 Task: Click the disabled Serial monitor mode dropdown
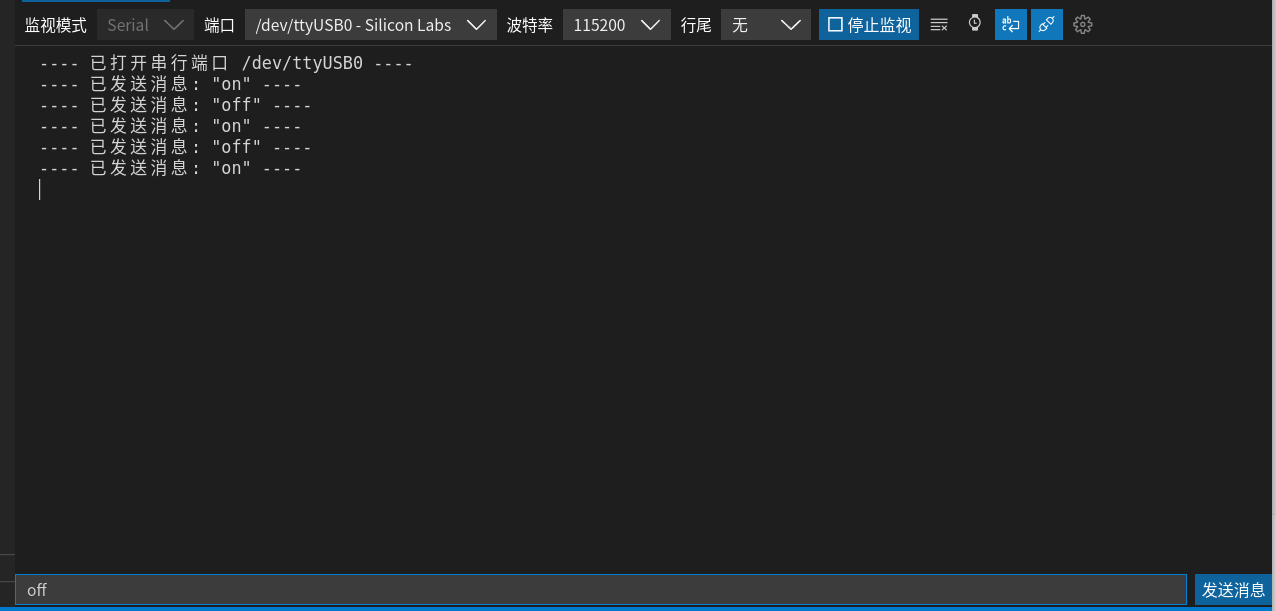(145, 25)
